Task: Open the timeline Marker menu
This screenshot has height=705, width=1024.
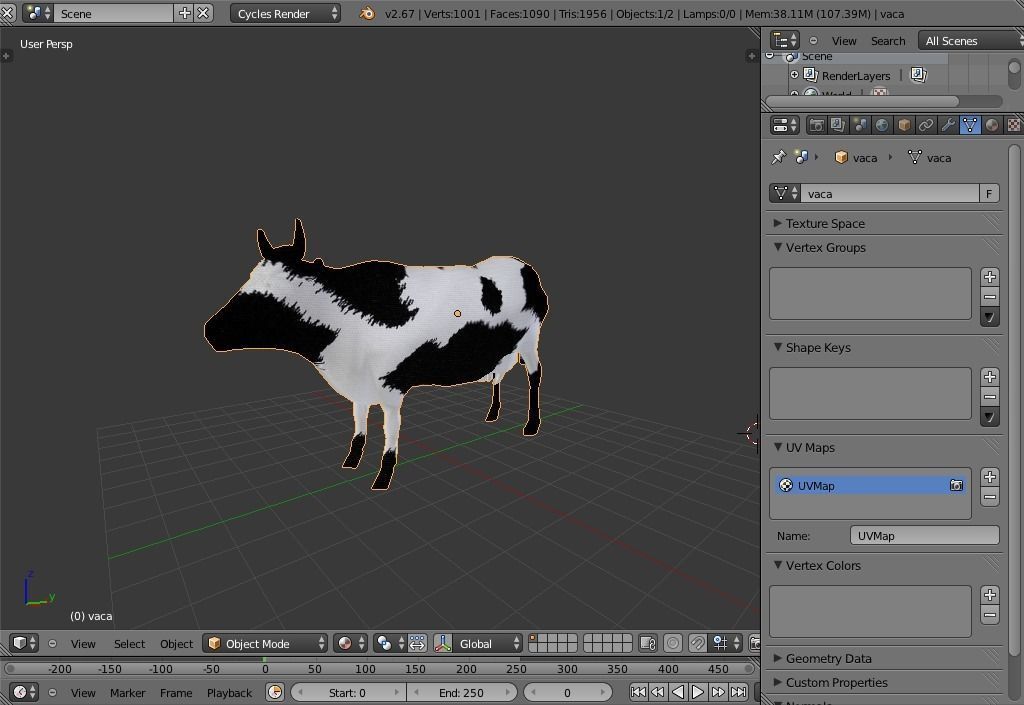Action: (127, 693)
